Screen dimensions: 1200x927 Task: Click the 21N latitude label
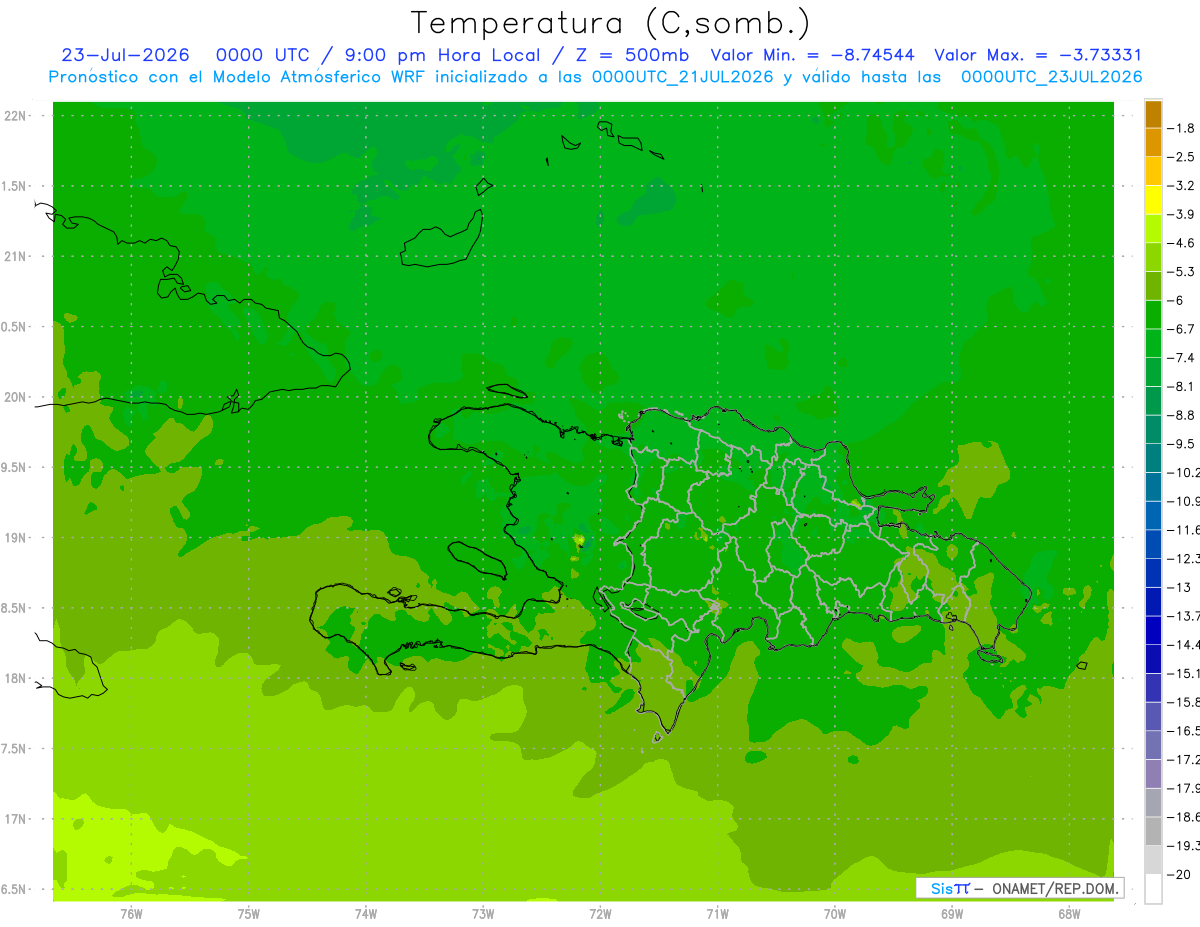tap(17, 256)
